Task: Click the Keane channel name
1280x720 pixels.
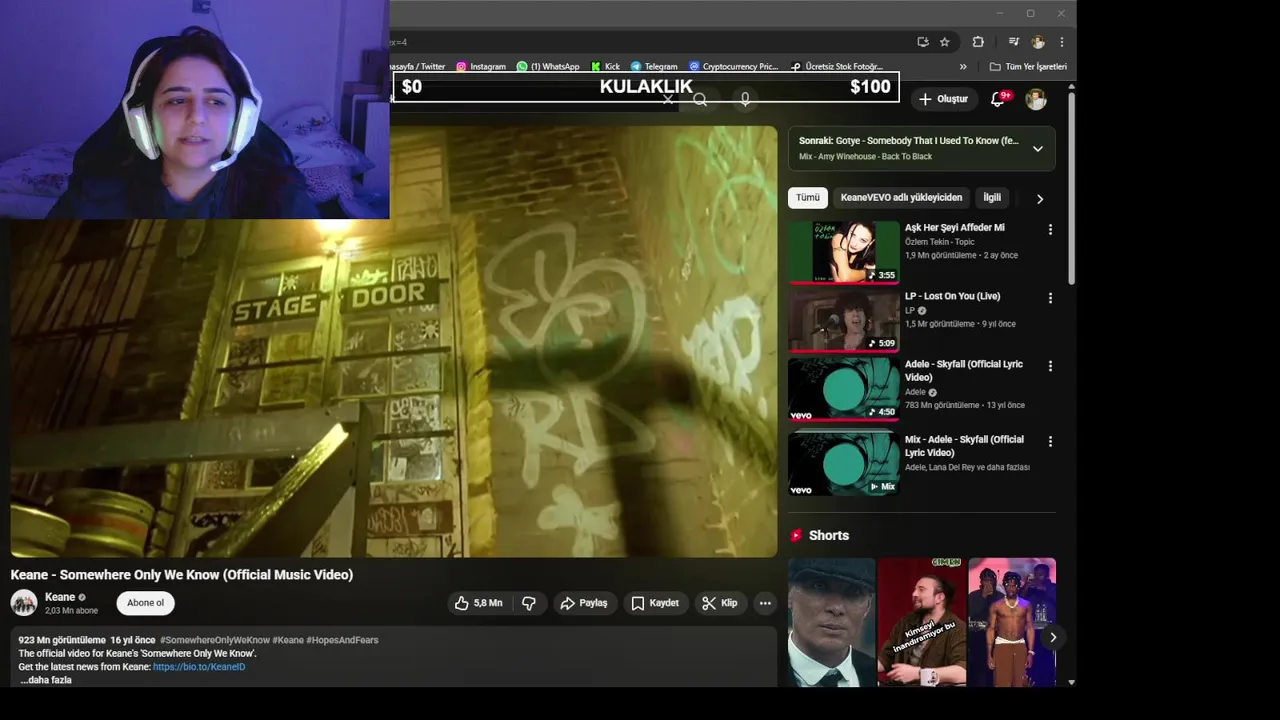Action: (x=60, y=597)
